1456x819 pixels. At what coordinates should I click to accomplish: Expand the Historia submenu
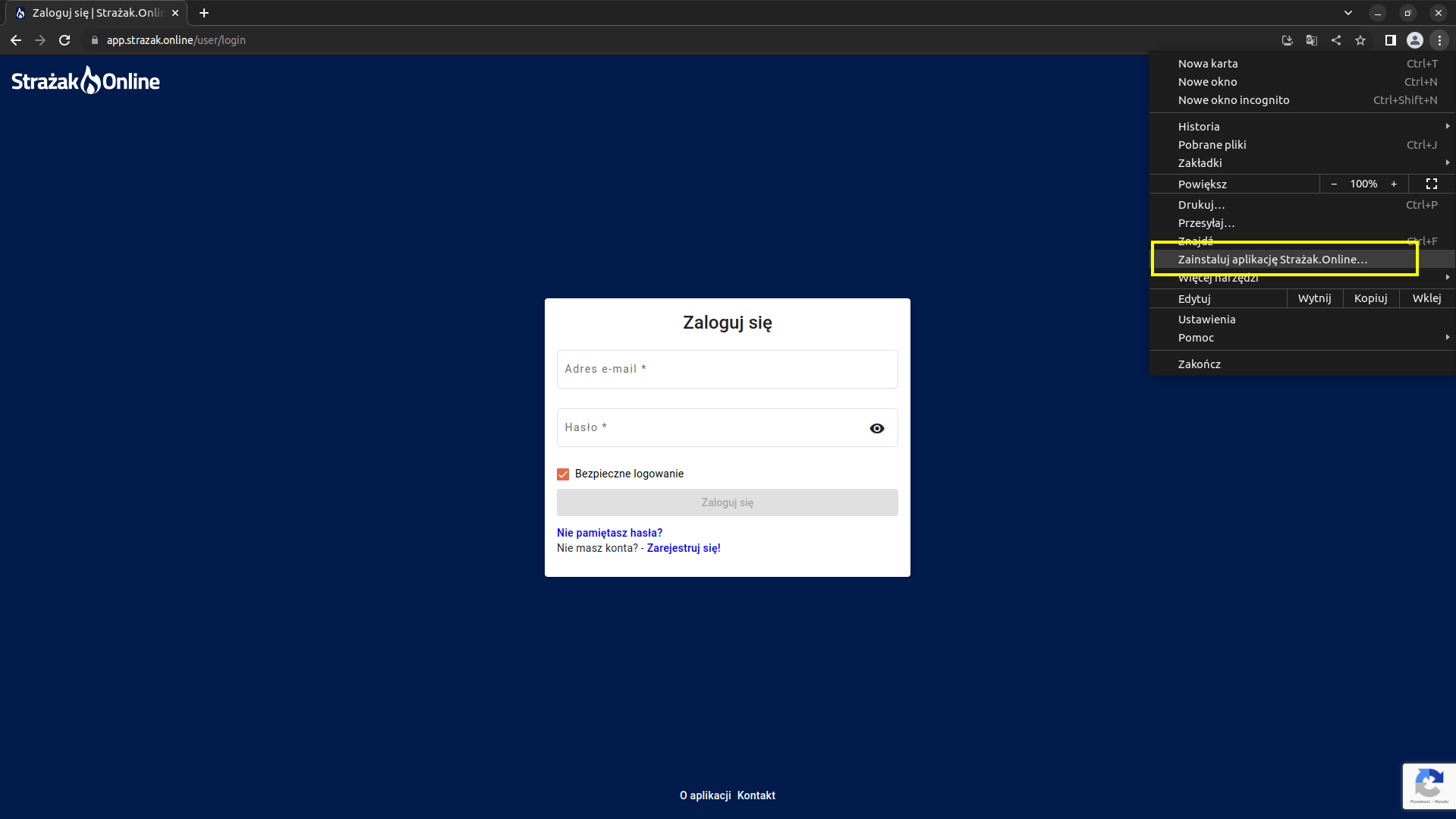[1302, 127]
